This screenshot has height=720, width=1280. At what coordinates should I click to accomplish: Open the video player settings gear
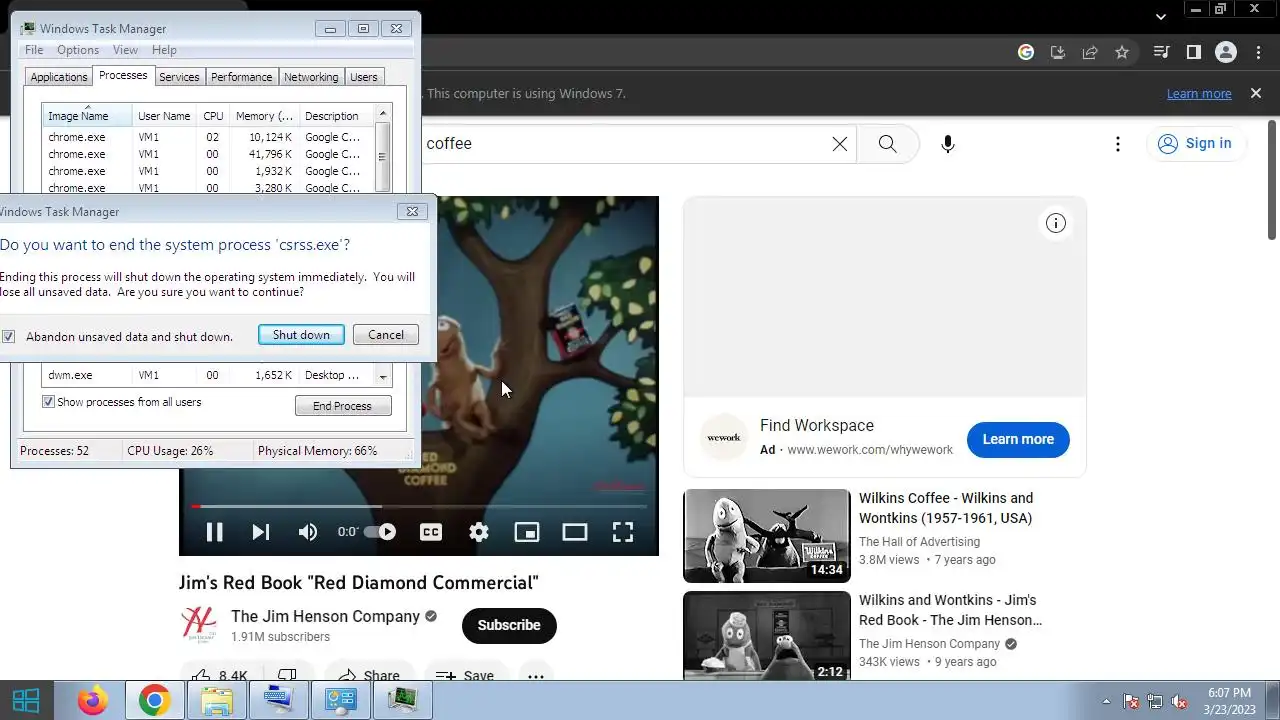479,532
